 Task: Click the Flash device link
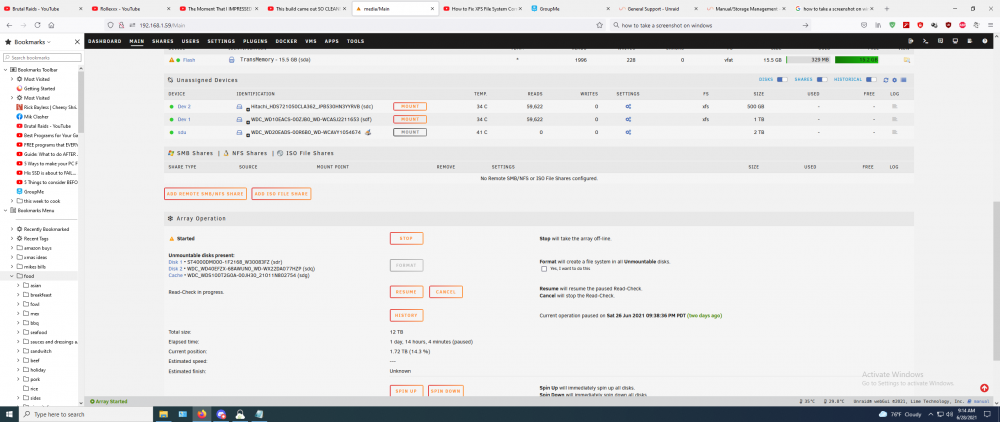click(x=189, y=60)
